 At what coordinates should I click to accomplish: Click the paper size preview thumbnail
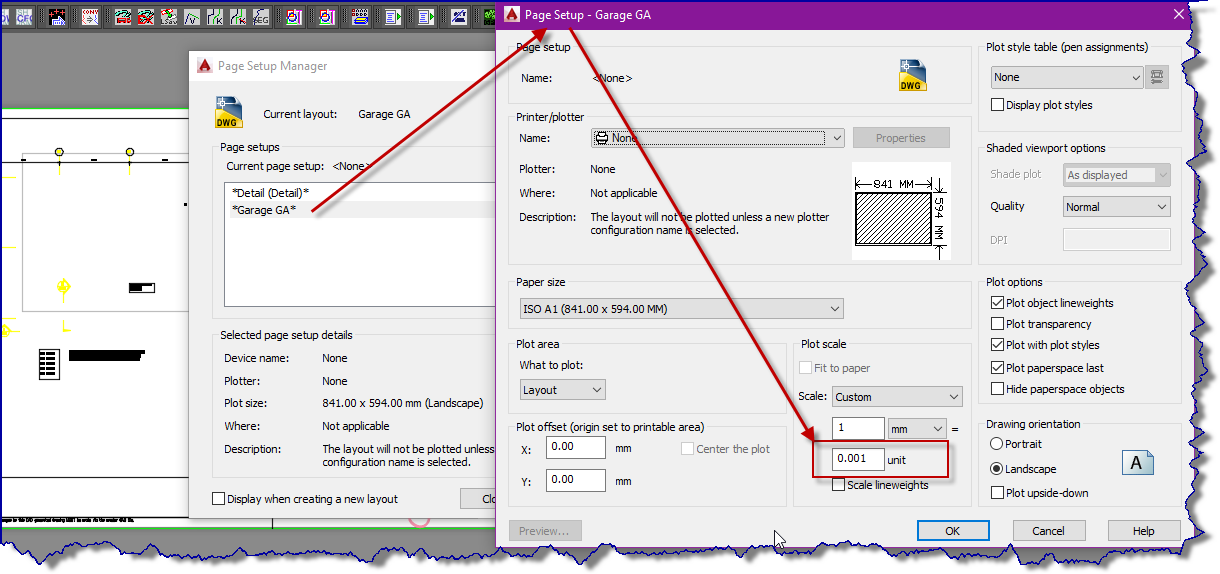pyautogui.click(x=899, y=211)
